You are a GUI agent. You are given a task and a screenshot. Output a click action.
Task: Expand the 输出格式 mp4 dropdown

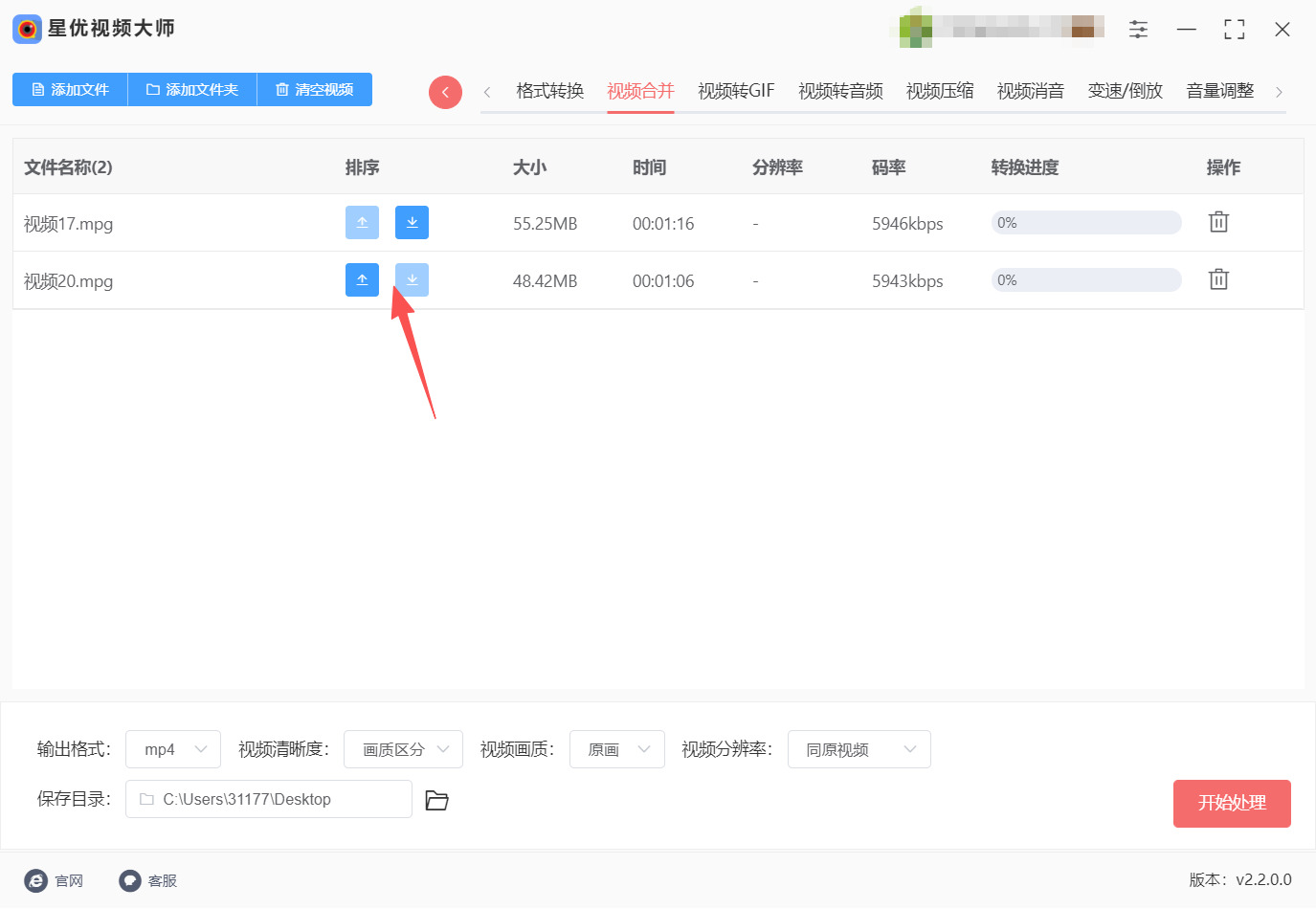click(173, 749)
